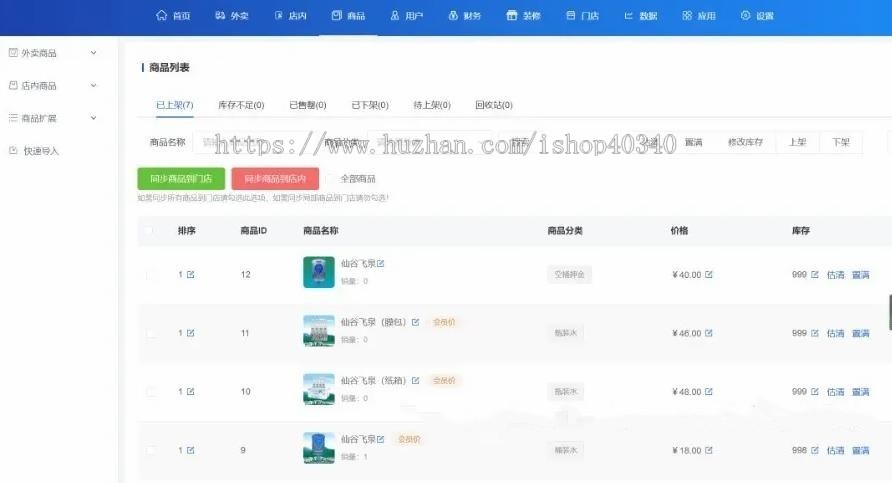Edit sort order for product ID 12

191,274
